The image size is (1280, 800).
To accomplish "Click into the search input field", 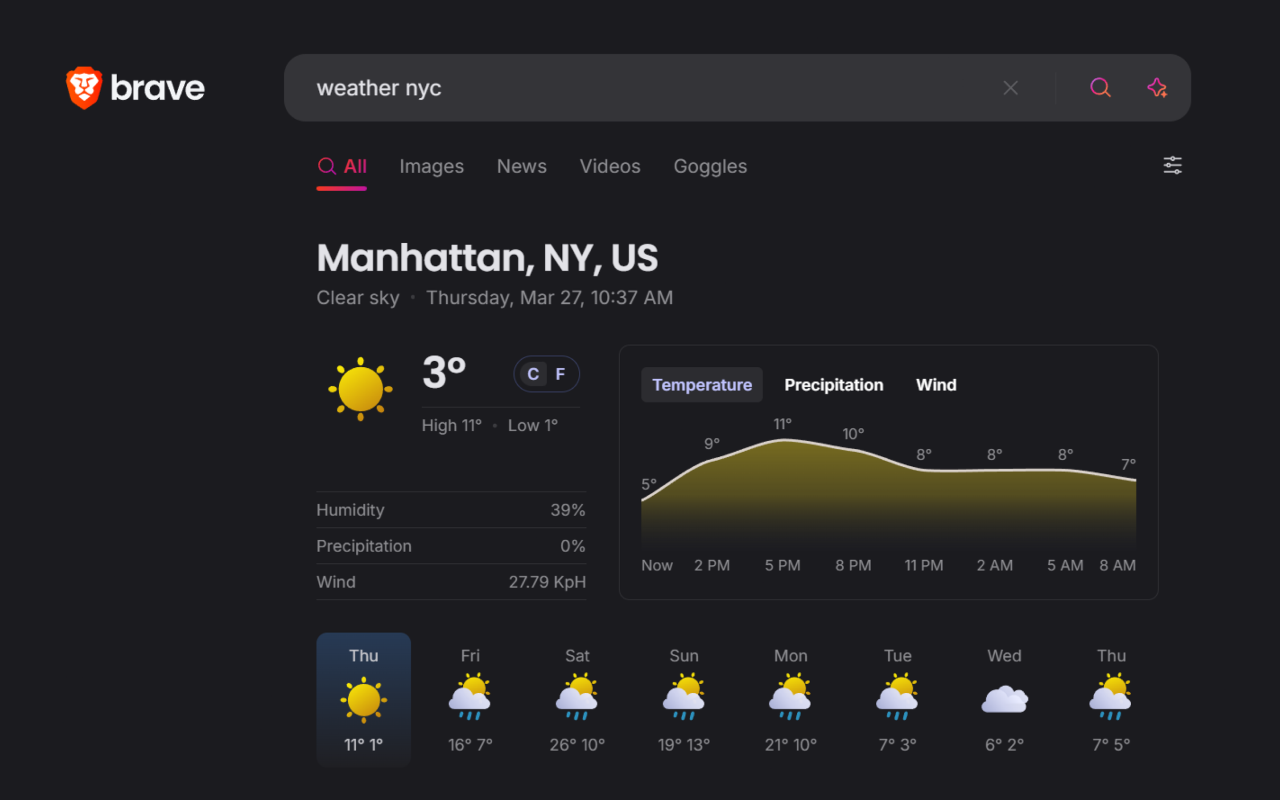I will pos(640,88).
